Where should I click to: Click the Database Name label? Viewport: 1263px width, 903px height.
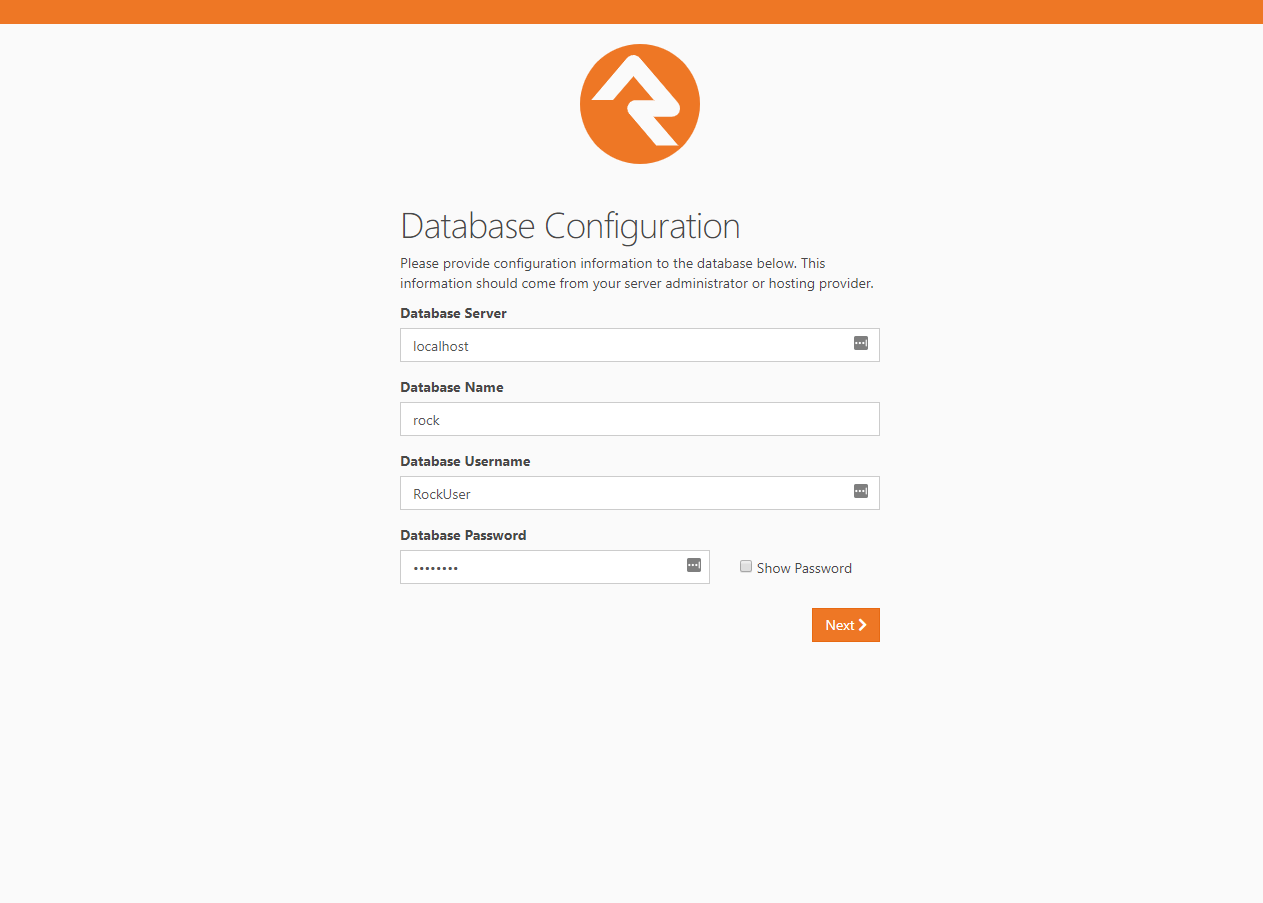tap(452, 387)
